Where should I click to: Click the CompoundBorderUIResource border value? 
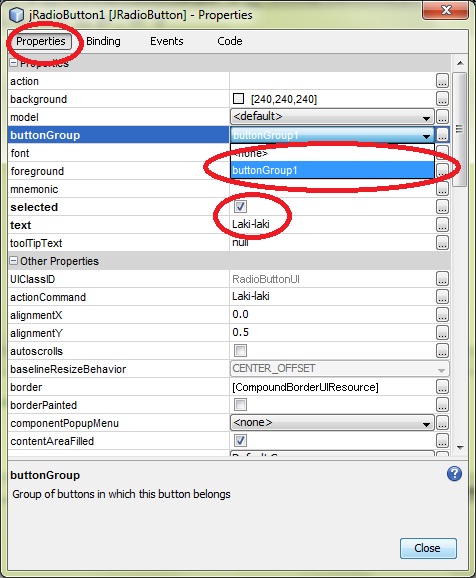305,387
